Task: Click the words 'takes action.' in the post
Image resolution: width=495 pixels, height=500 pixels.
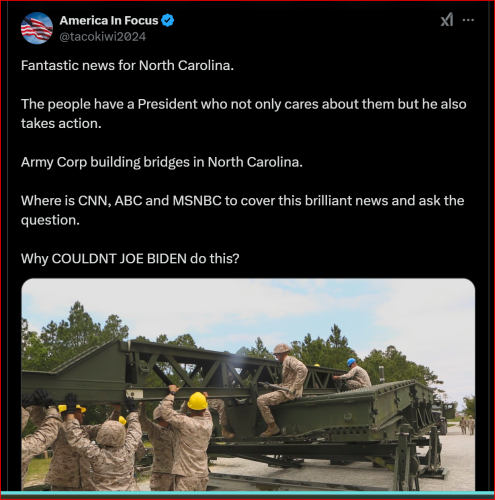Action: pos(61,124)
